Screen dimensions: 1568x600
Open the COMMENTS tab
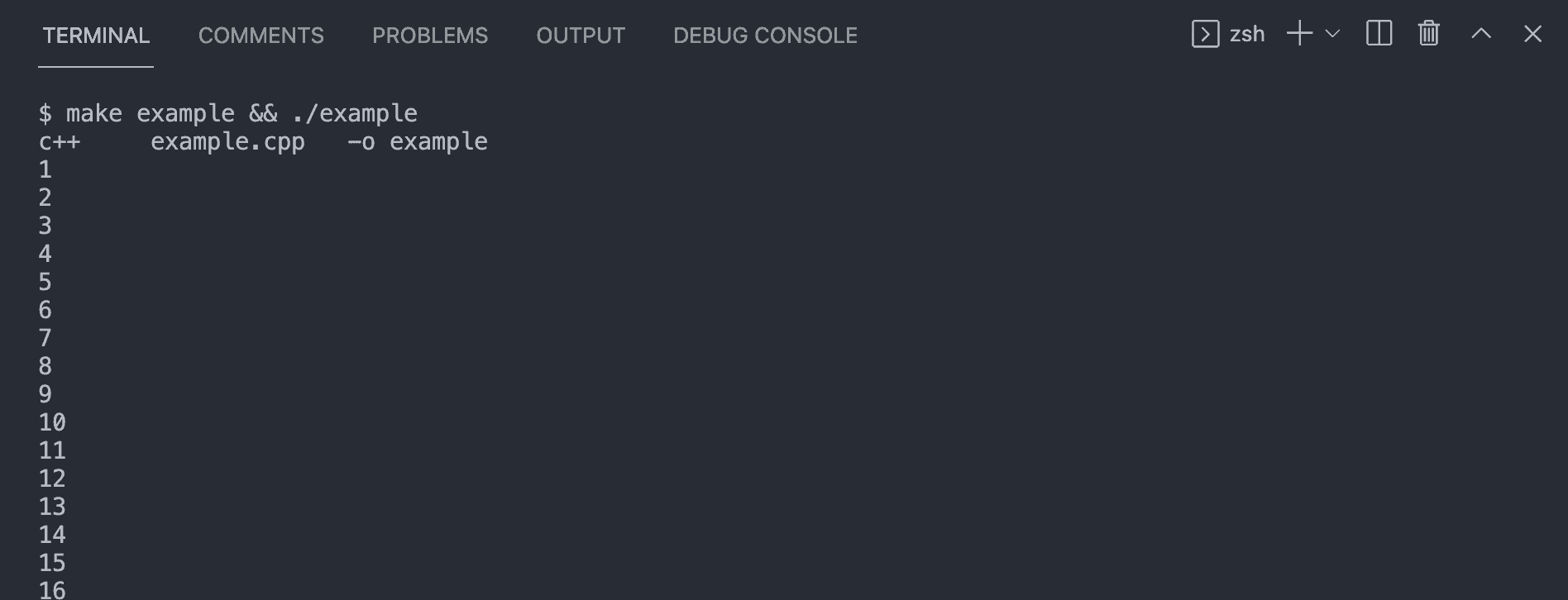(x=261, y=36)
